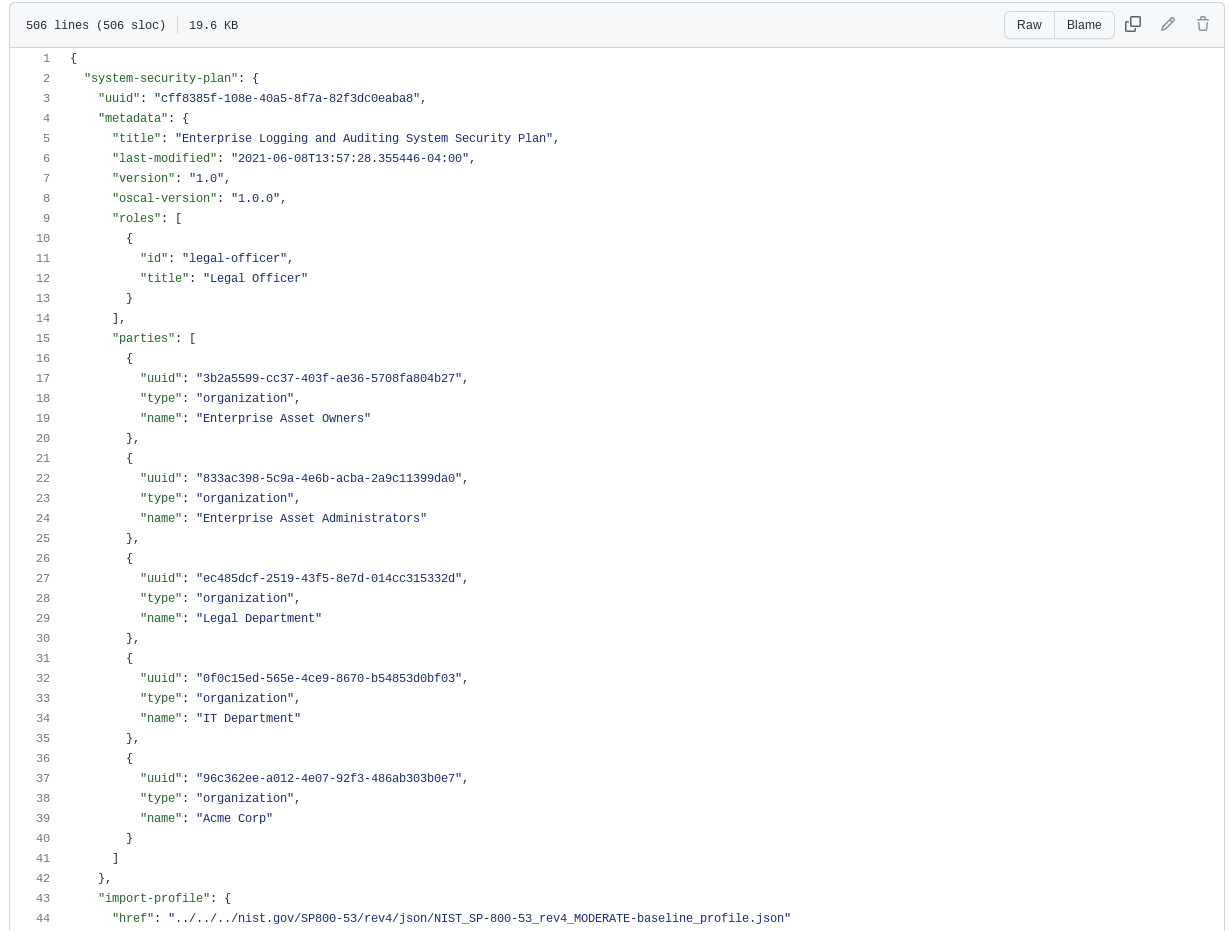
Task: Click the Acme Corp organization name
Action: [x=234, y=818]
